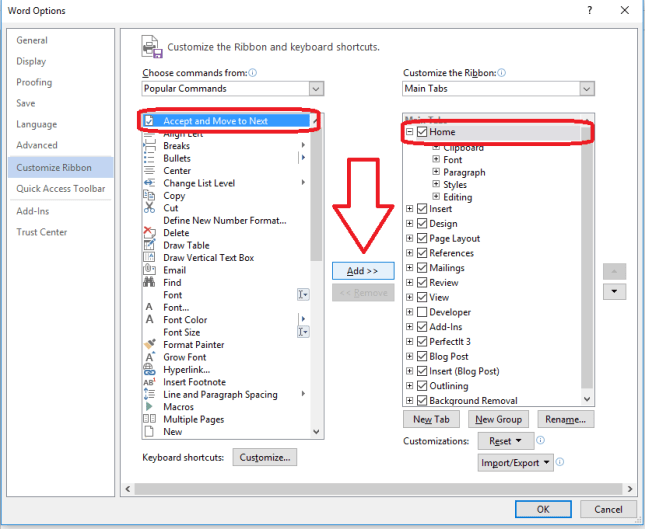This screenshot has height=529, width=645.
Task: Uncheck the Add-Ins tab checkbox
Action: (x=422, y=327)
